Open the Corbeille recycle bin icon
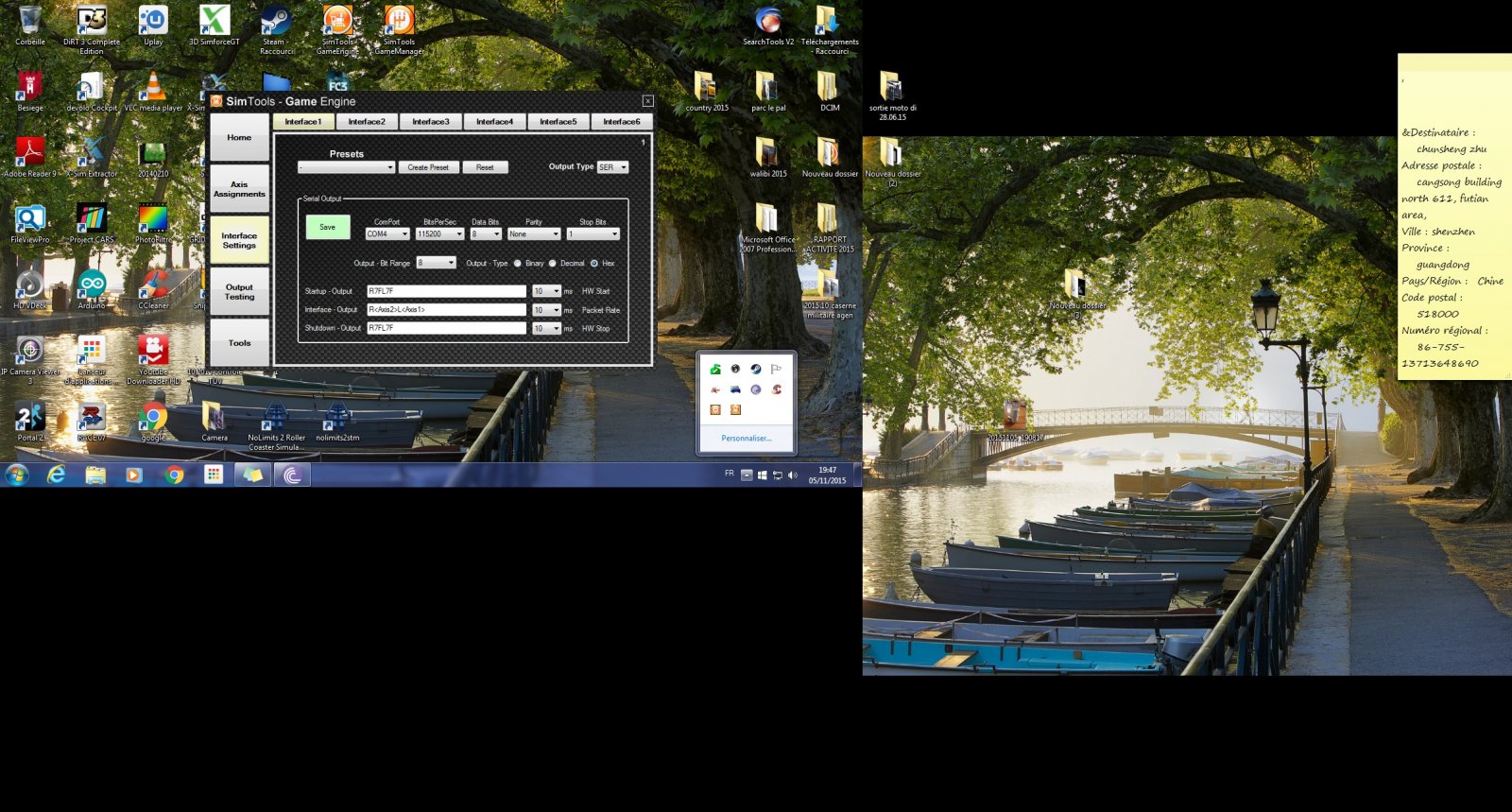 click(x=30, y=26)
